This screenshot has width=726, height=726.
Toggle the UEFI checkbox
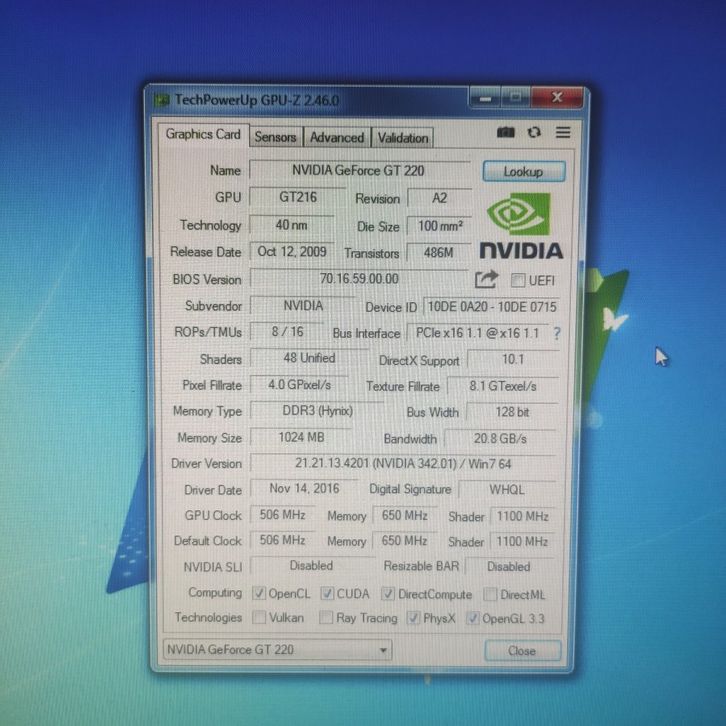pos(518,280)
